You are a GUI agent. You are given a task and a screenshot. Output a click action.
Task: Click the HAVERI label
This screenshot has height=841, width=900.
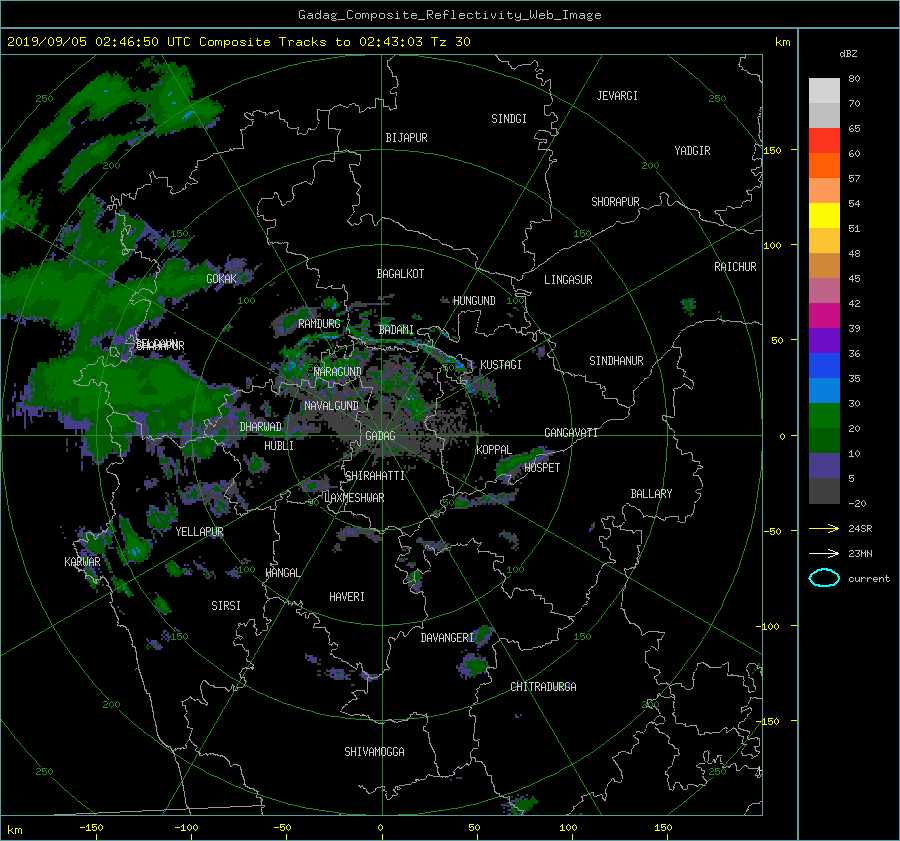point(347,597)
